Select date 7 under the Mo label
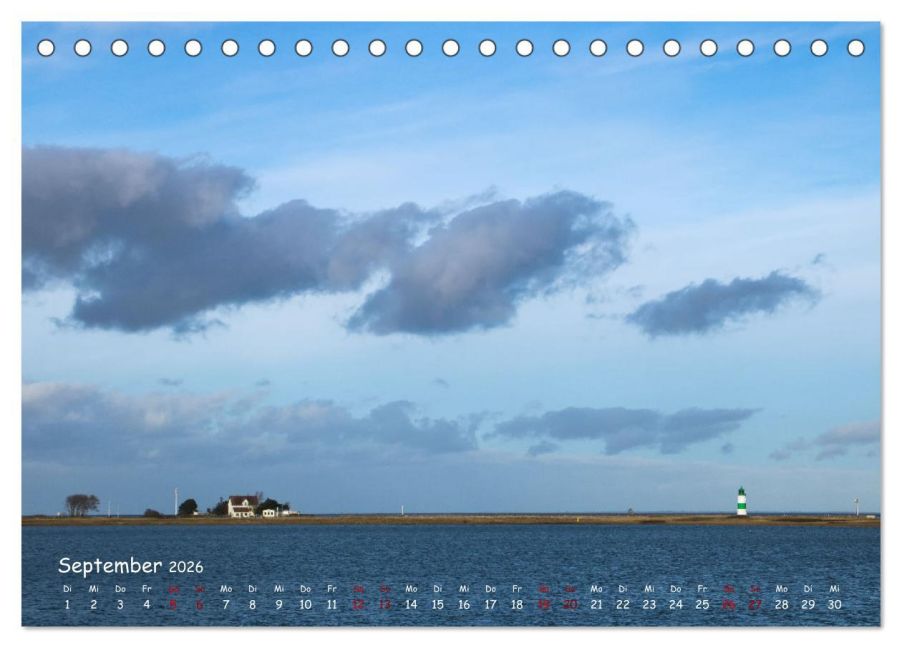902x648 pixels. (226, 604)
